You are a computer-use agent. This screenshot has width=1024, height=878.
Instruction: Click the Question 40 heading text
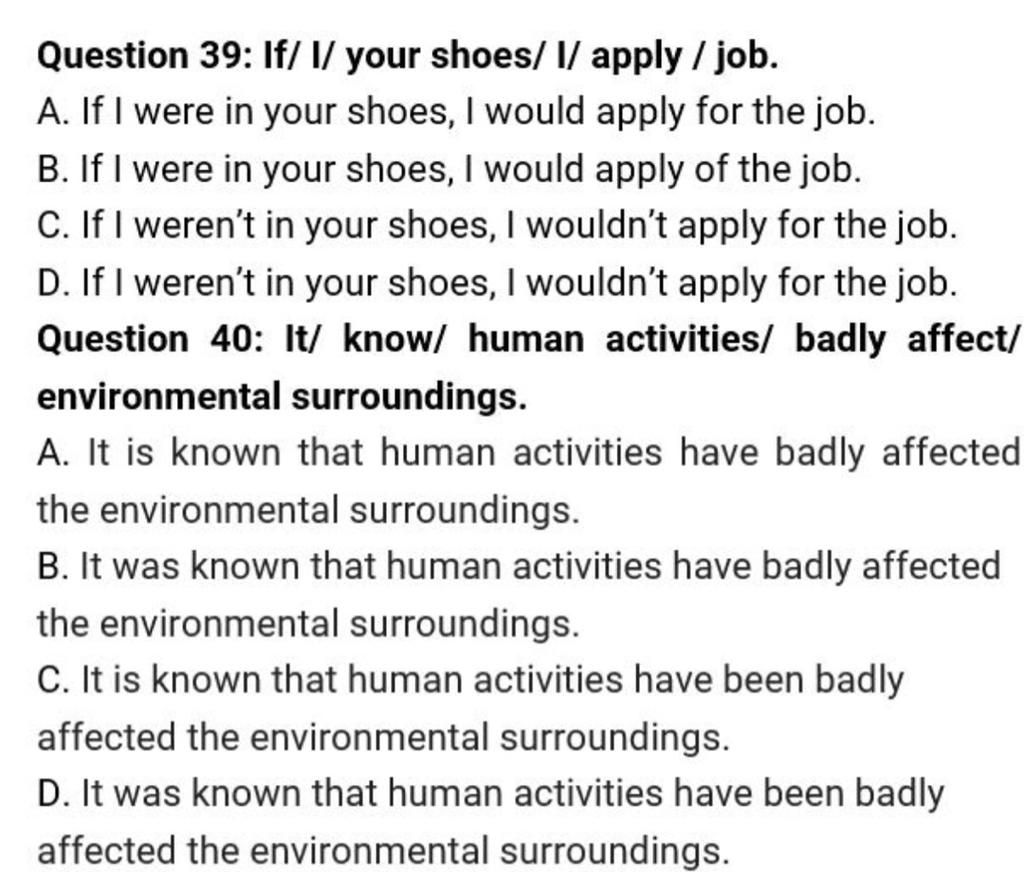point(527,368)
